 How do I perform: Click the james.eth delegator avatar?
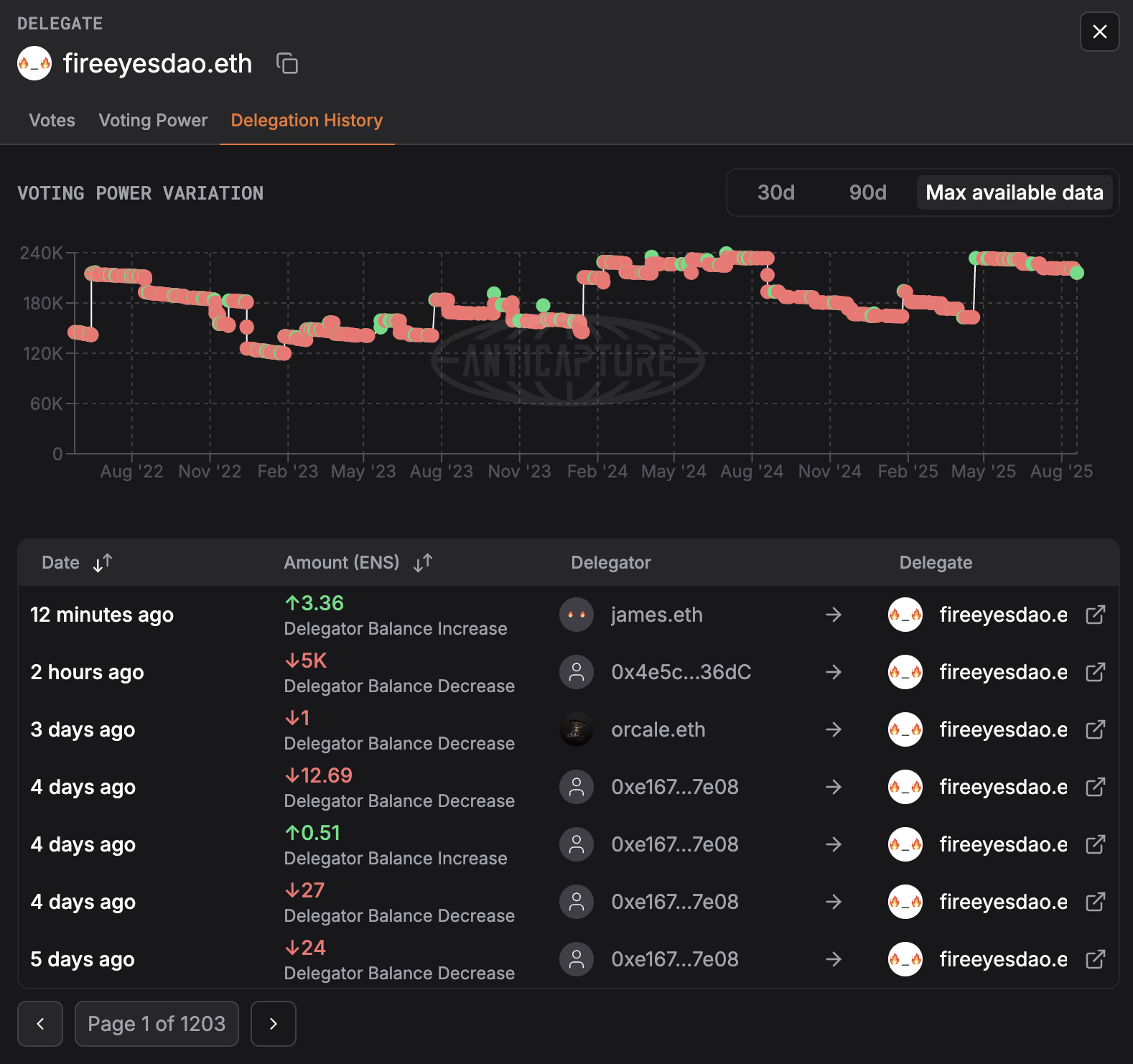[x=576, y=615]
